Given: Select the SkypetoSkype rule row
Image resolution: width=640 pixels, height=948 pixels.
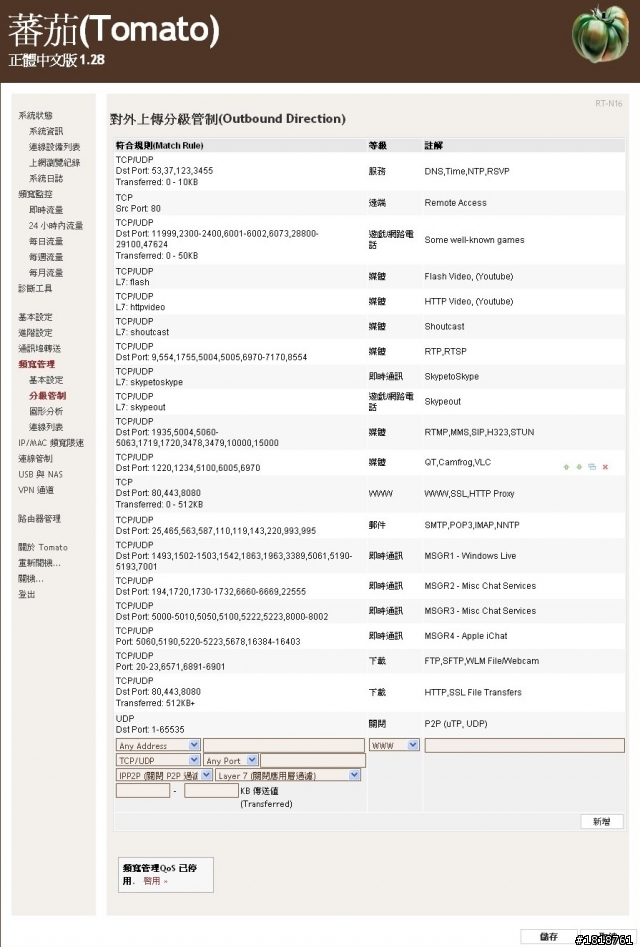Looking at the screenshot, I should [x=369, y=376].
